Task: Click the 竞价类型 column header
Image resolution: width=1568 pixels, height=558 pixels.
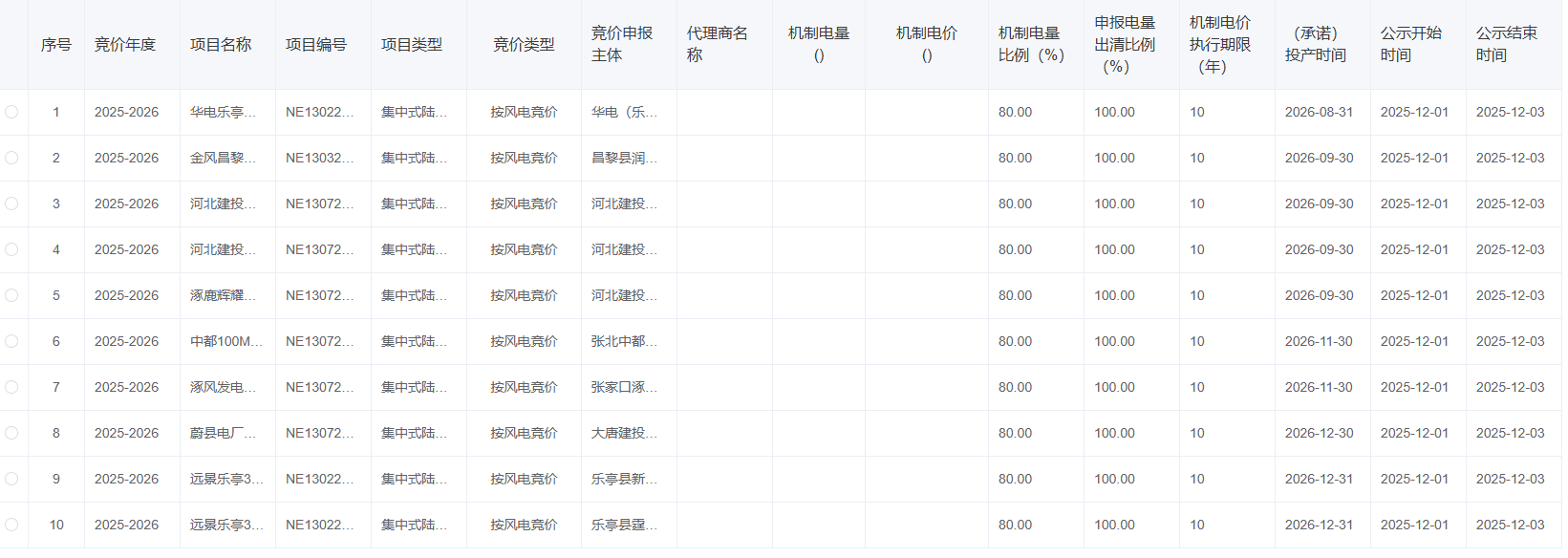Action: 524,44
